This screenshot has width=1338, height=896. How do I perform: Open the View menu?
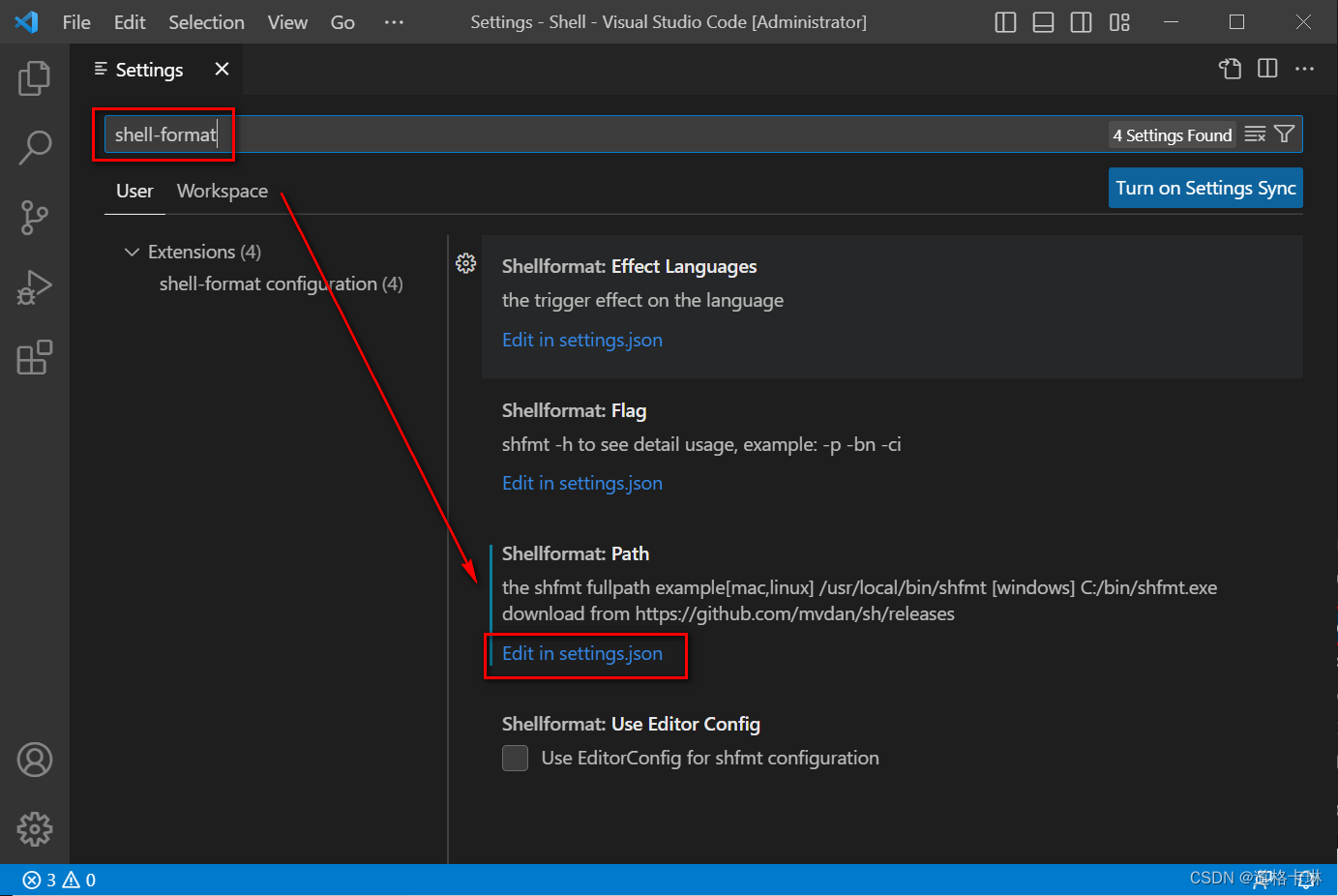[x=287, y=22]
